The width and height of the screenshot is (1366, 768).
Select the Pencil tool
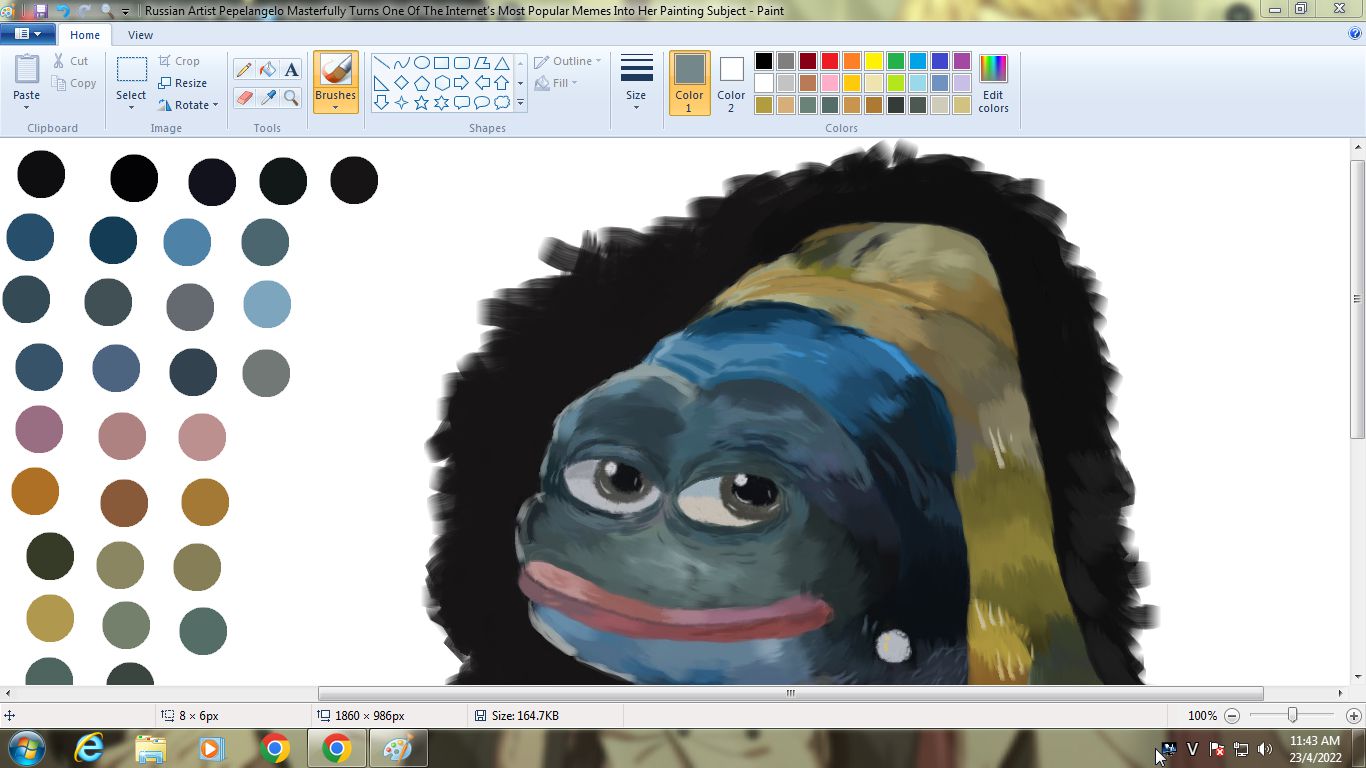pyautogui.click(x=243, y=69)
